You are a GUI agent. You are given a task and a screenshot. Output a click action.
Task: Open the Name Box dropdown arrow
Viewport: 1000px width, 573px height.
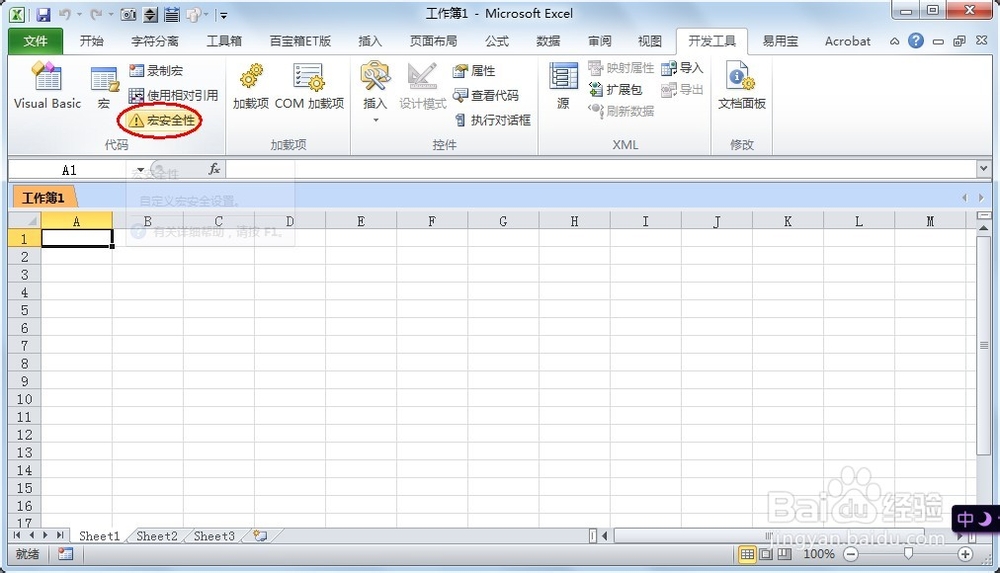click(140, 170)
